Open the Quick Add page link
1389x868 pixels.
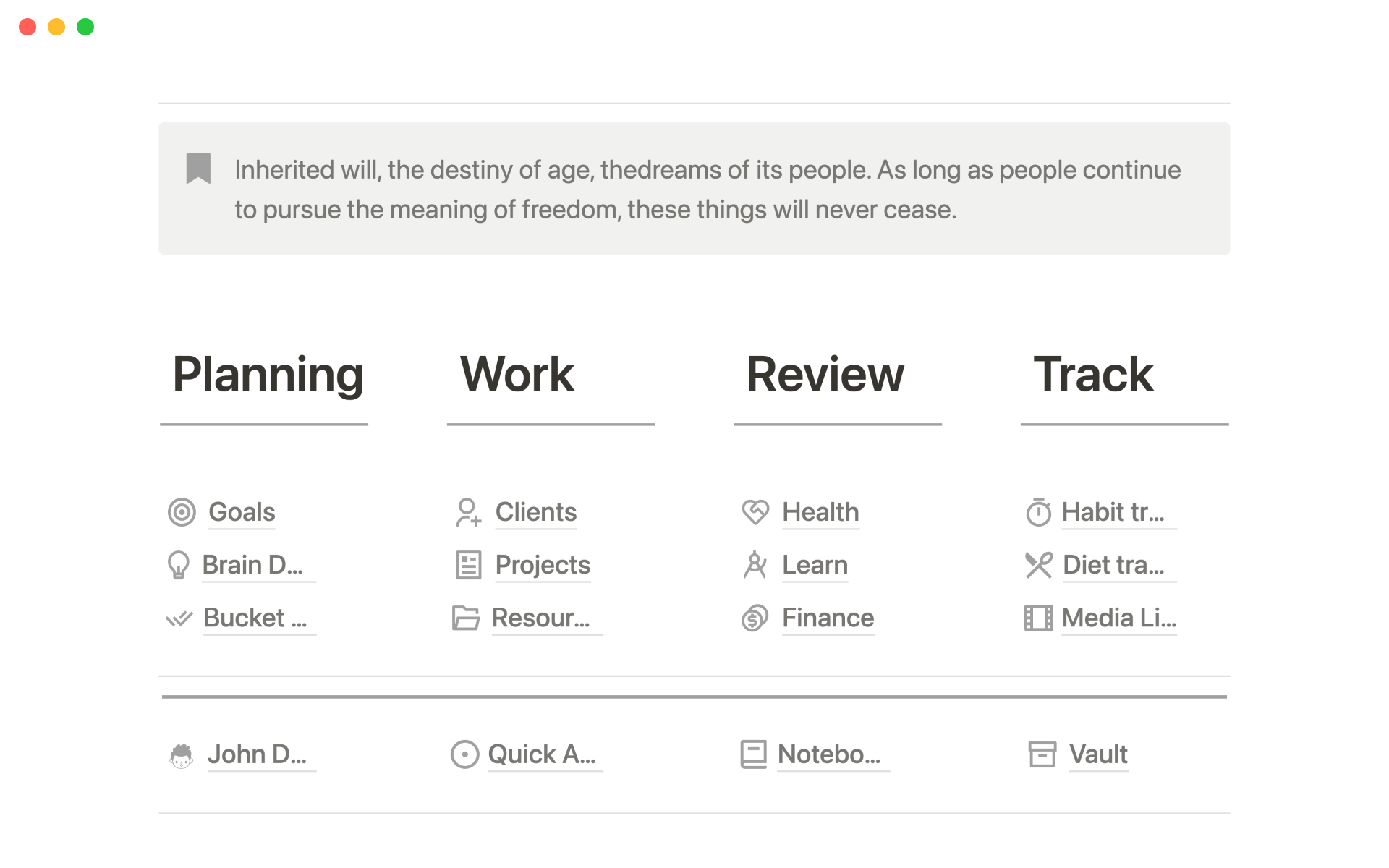(x=542, y=754)
